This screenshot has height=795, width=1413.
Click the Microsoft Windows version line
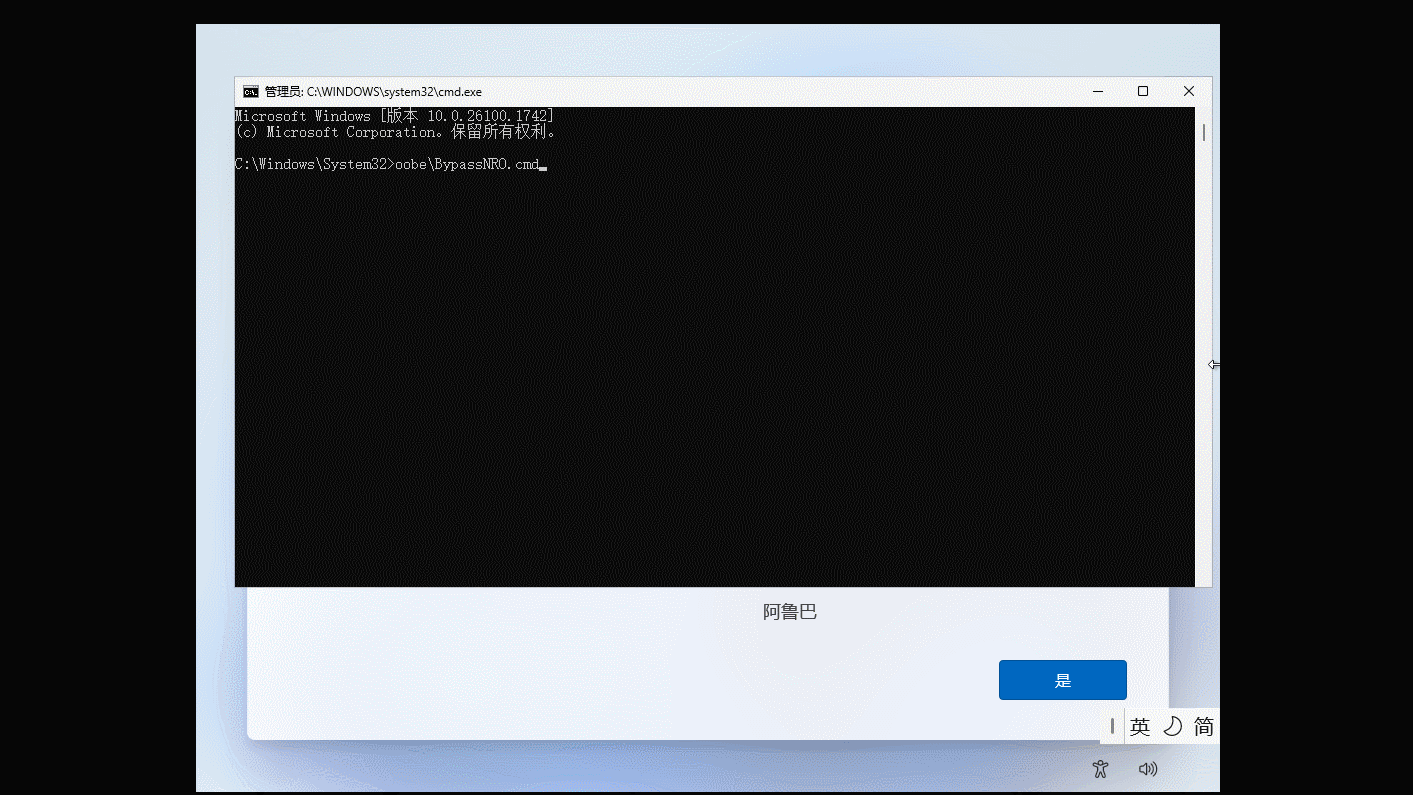click(394, 116)
